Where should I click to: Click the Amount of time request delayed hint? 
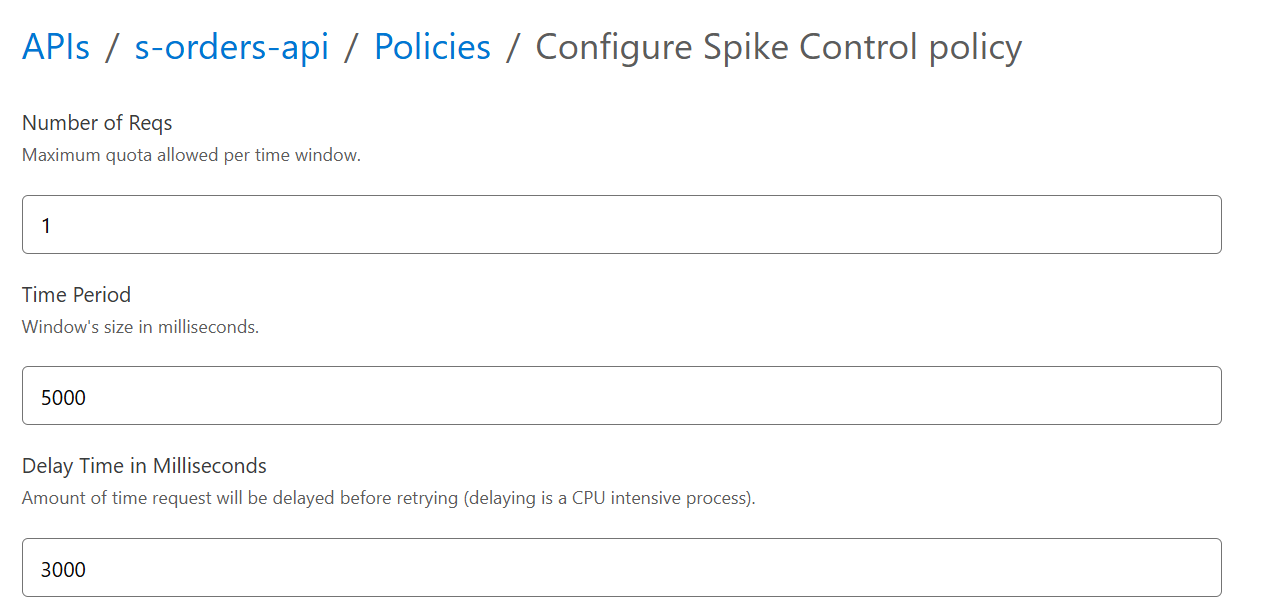tap(240, 498)
